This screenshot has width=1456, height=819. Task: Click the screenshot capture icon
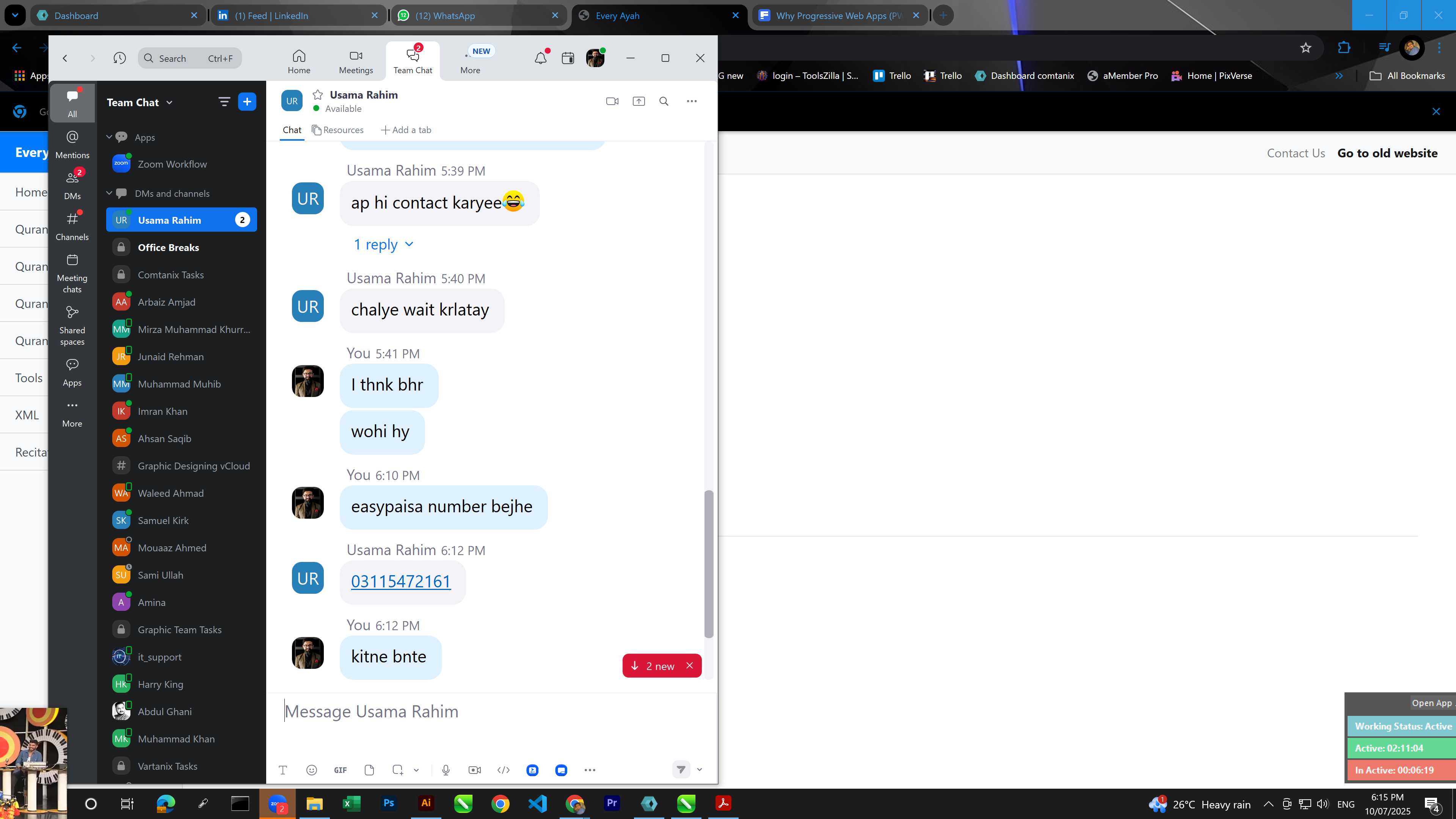(398, 770)
